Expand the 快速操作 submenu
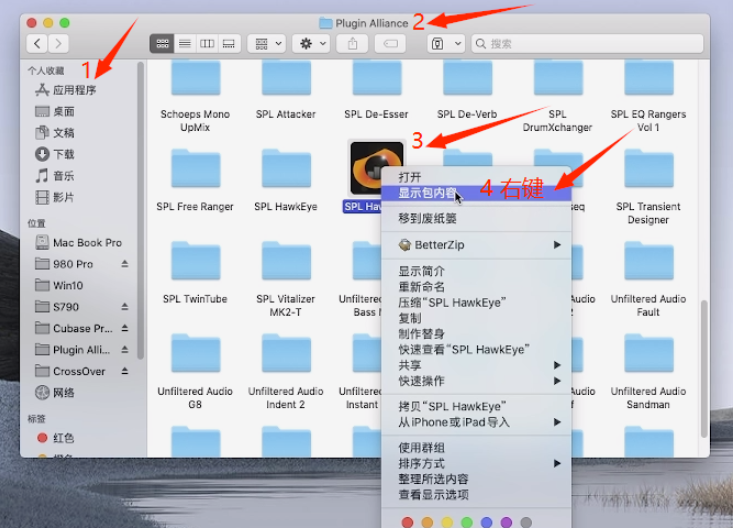 tap(476, 381)
